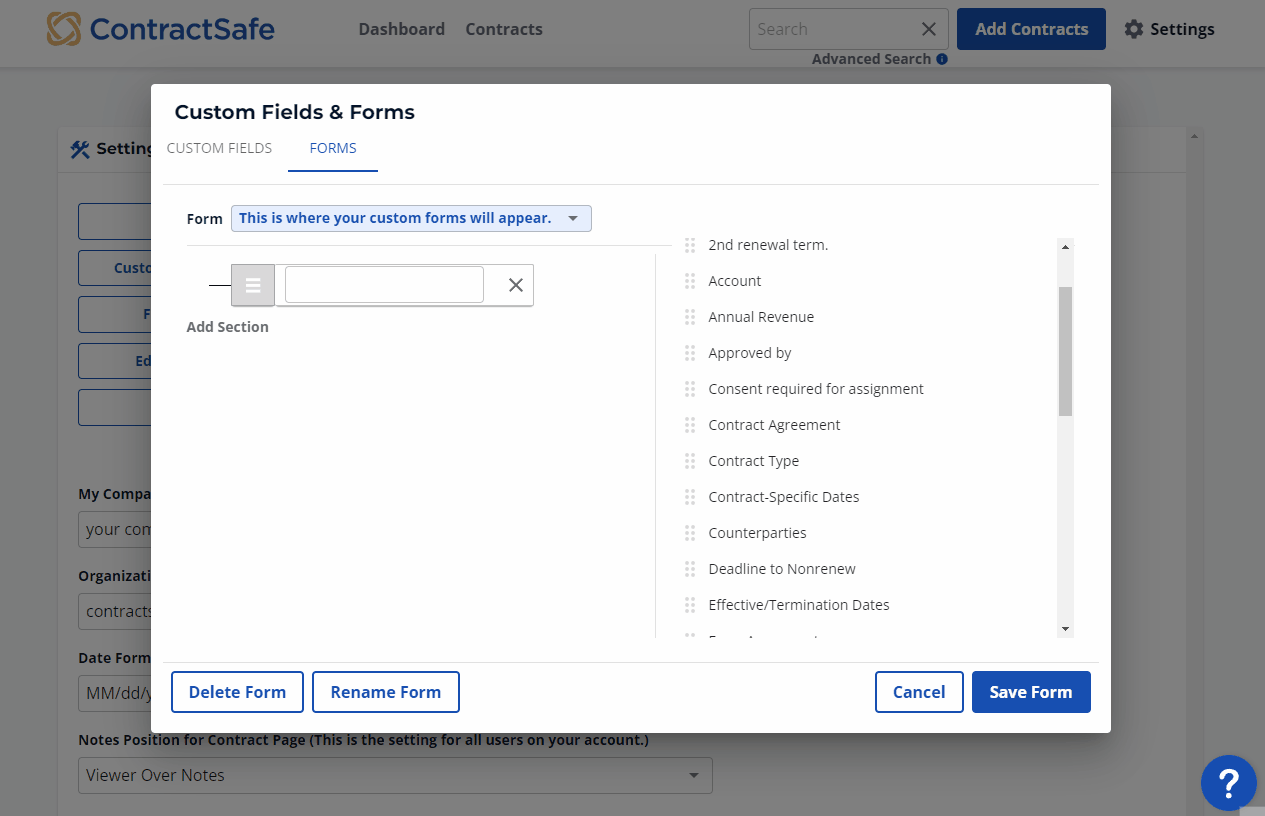Image resolution: width=1265 pixels, height=816 pixels.
Task: Click inside the empty section name field
Action: 383,285
